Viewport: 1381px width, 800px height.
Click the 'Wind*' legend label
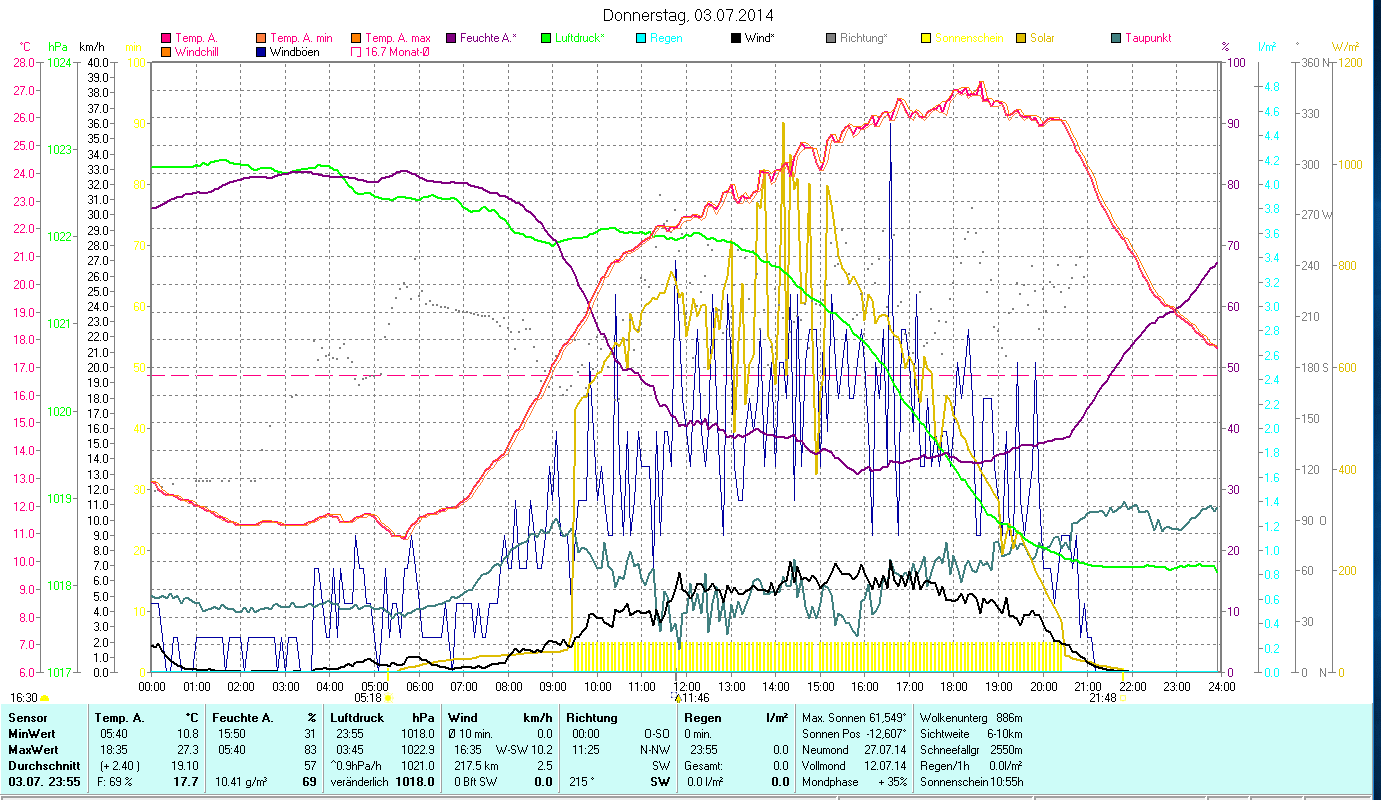pos(760,38)
